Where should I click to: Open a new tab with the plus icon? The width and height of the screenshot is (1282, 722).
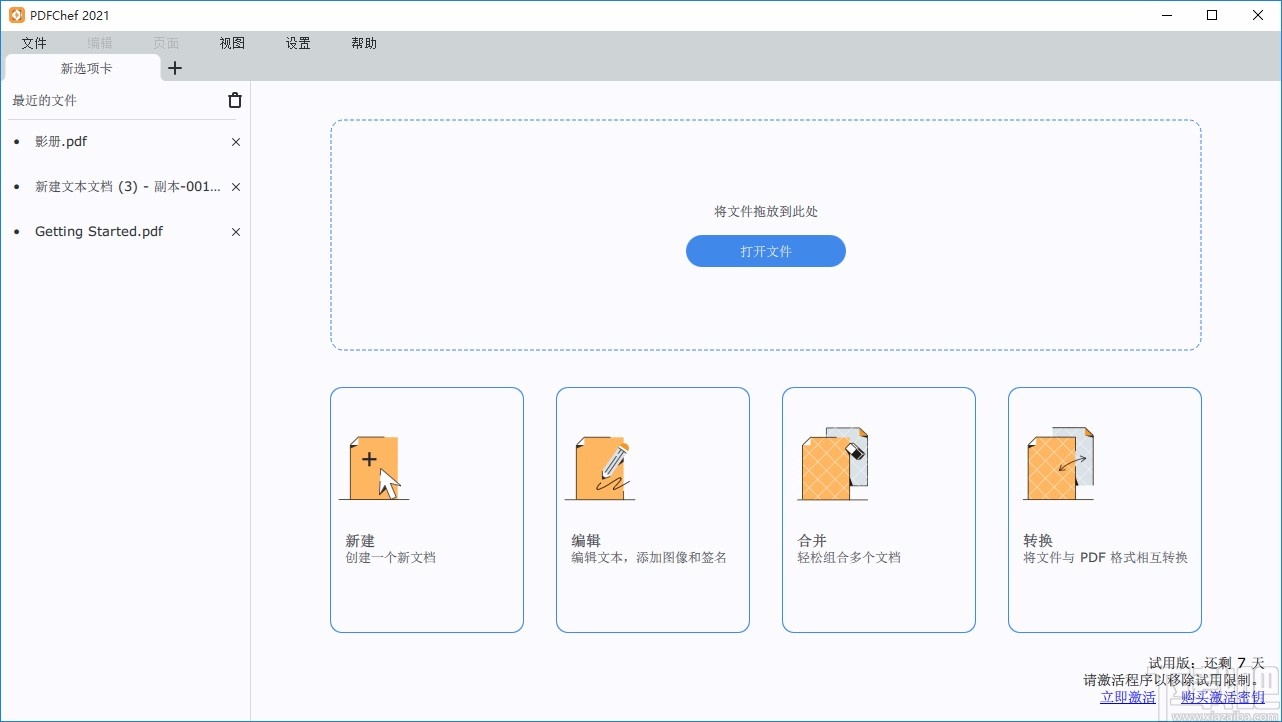click(175, 68)
